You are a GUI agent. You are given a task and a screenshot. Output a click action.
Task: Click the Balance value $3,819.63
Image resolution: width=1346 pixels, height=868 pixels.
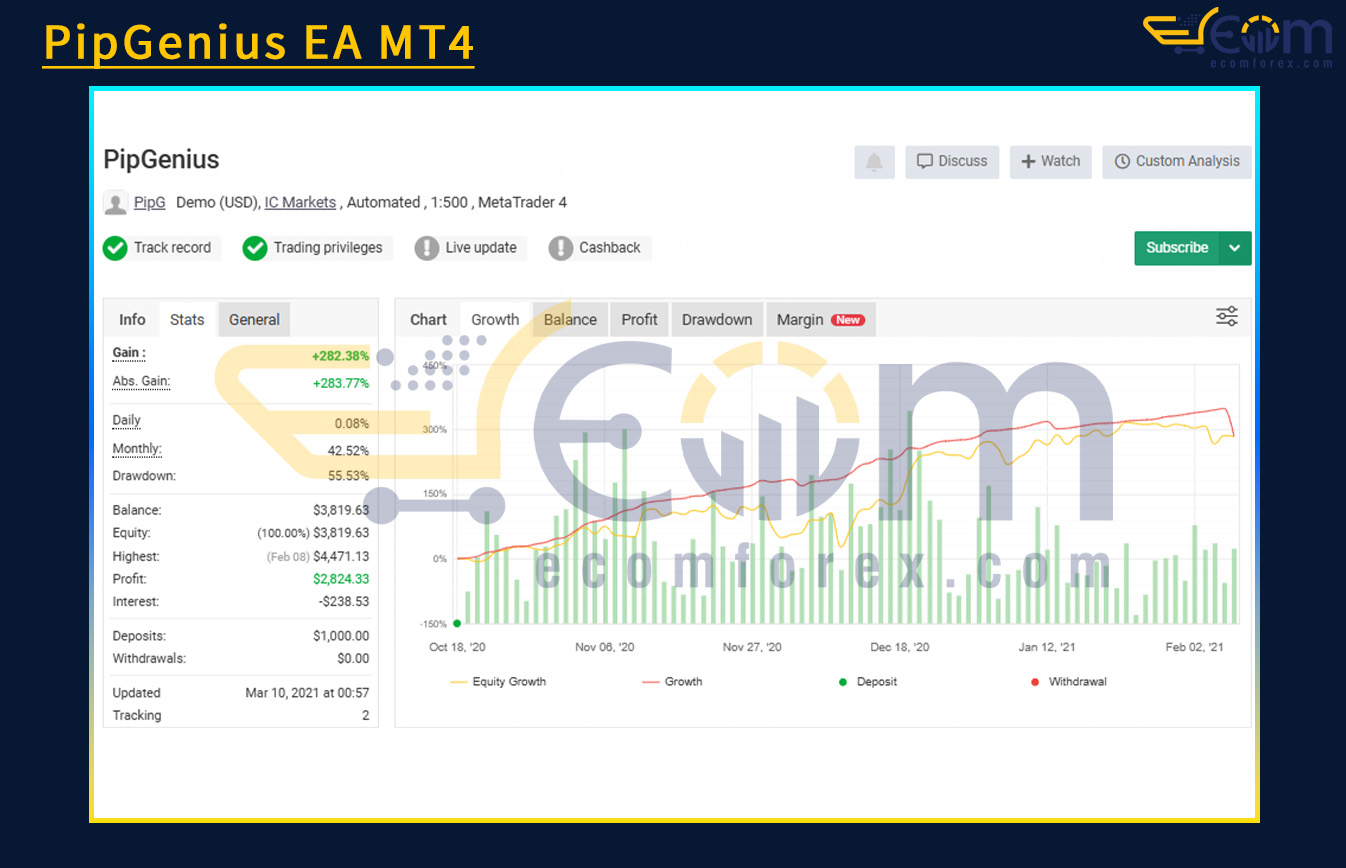click(341, 510)
